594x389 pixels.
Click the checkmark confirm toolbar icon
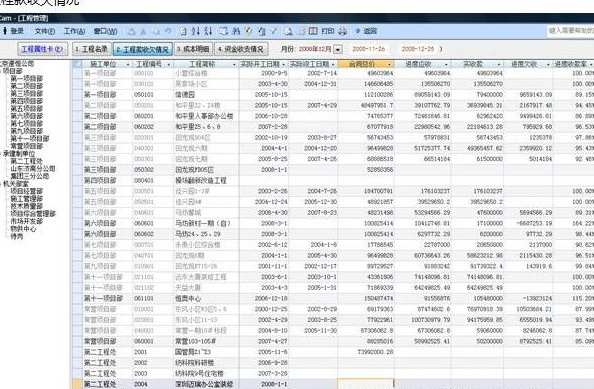[x=274, y=31]
